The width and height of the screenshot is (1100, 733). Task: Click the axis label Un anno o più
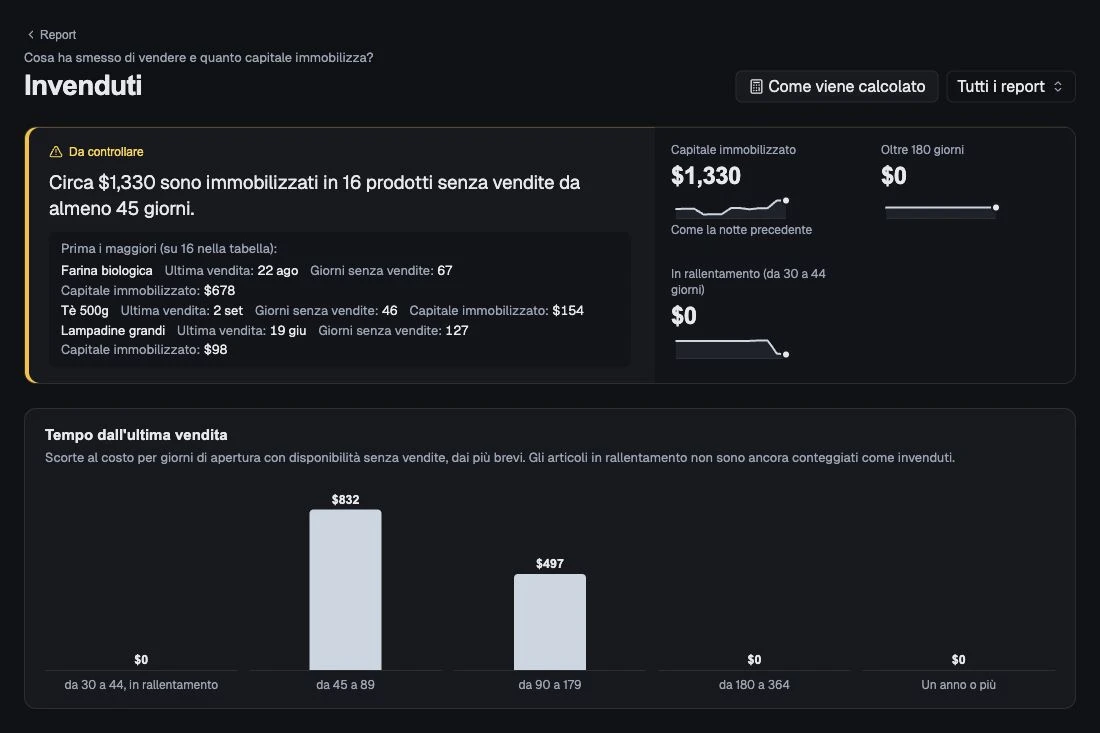(x=958, y=685)
